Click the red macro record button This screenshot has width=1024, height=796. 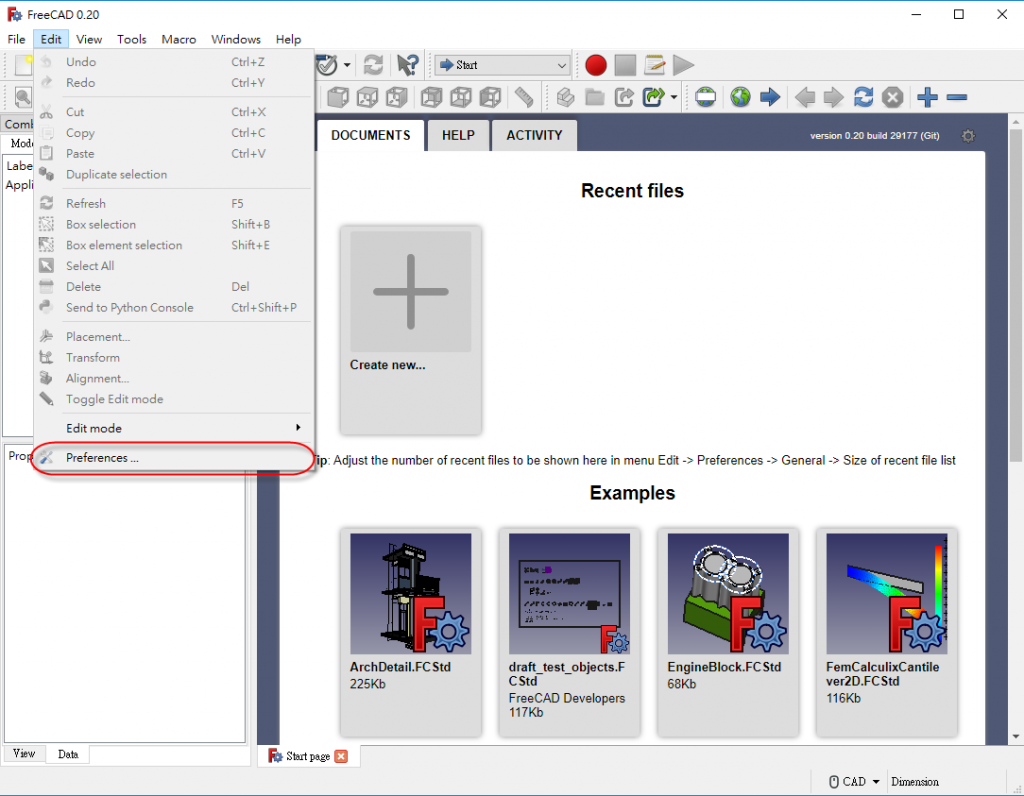click(x=596, y=65)
